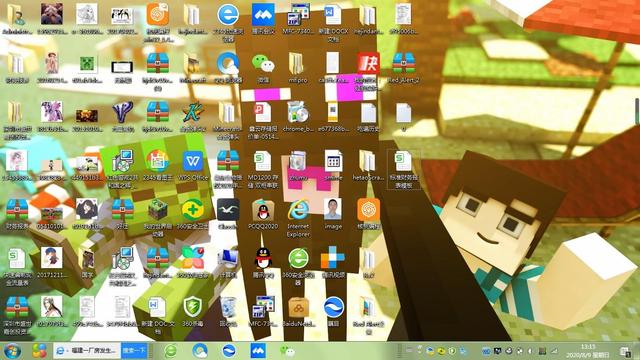Open the image portrait photo file
This screenshot has height=360, width=640.
pos(333,210)
